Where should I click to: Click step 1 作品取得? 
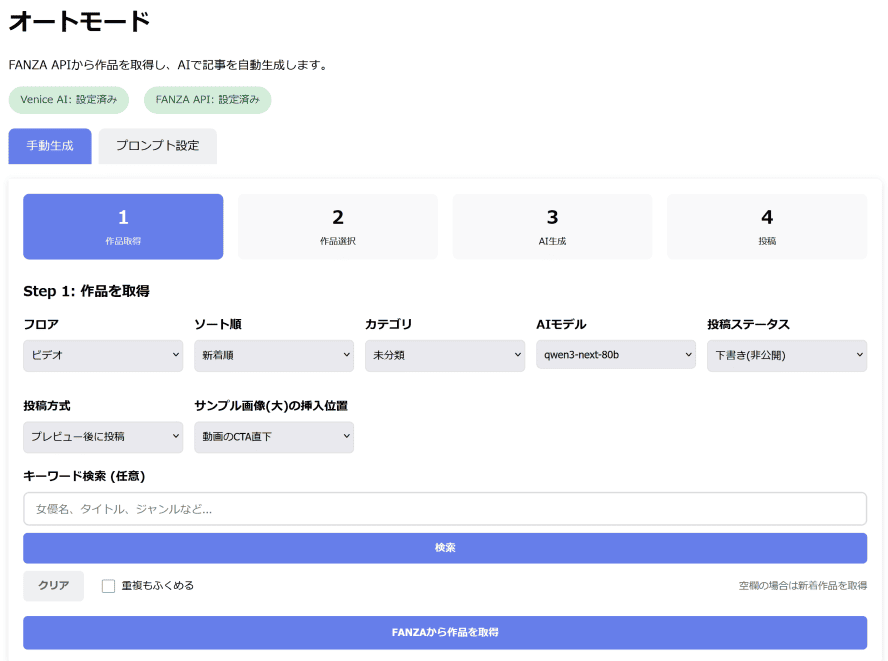coord(122,226)
